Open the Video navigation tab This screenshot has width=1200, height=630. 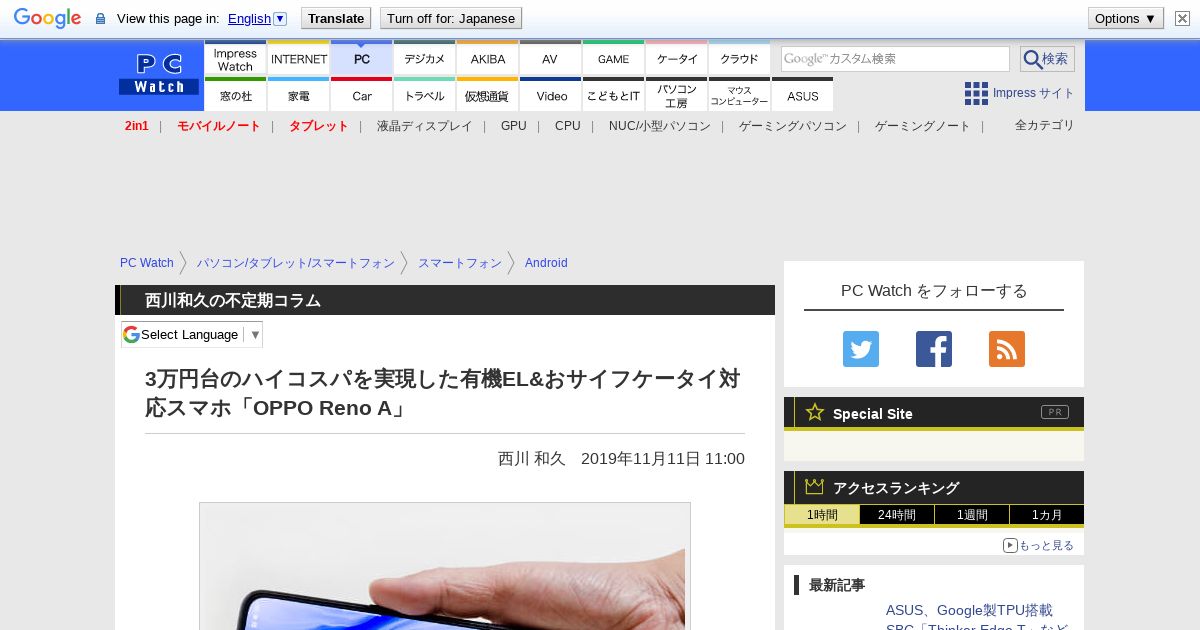(551, 95)
